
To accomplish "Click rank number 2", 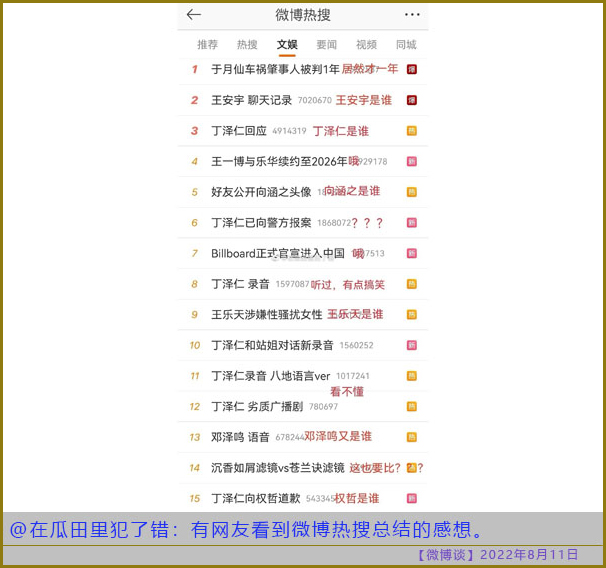I will coord(194,100).
